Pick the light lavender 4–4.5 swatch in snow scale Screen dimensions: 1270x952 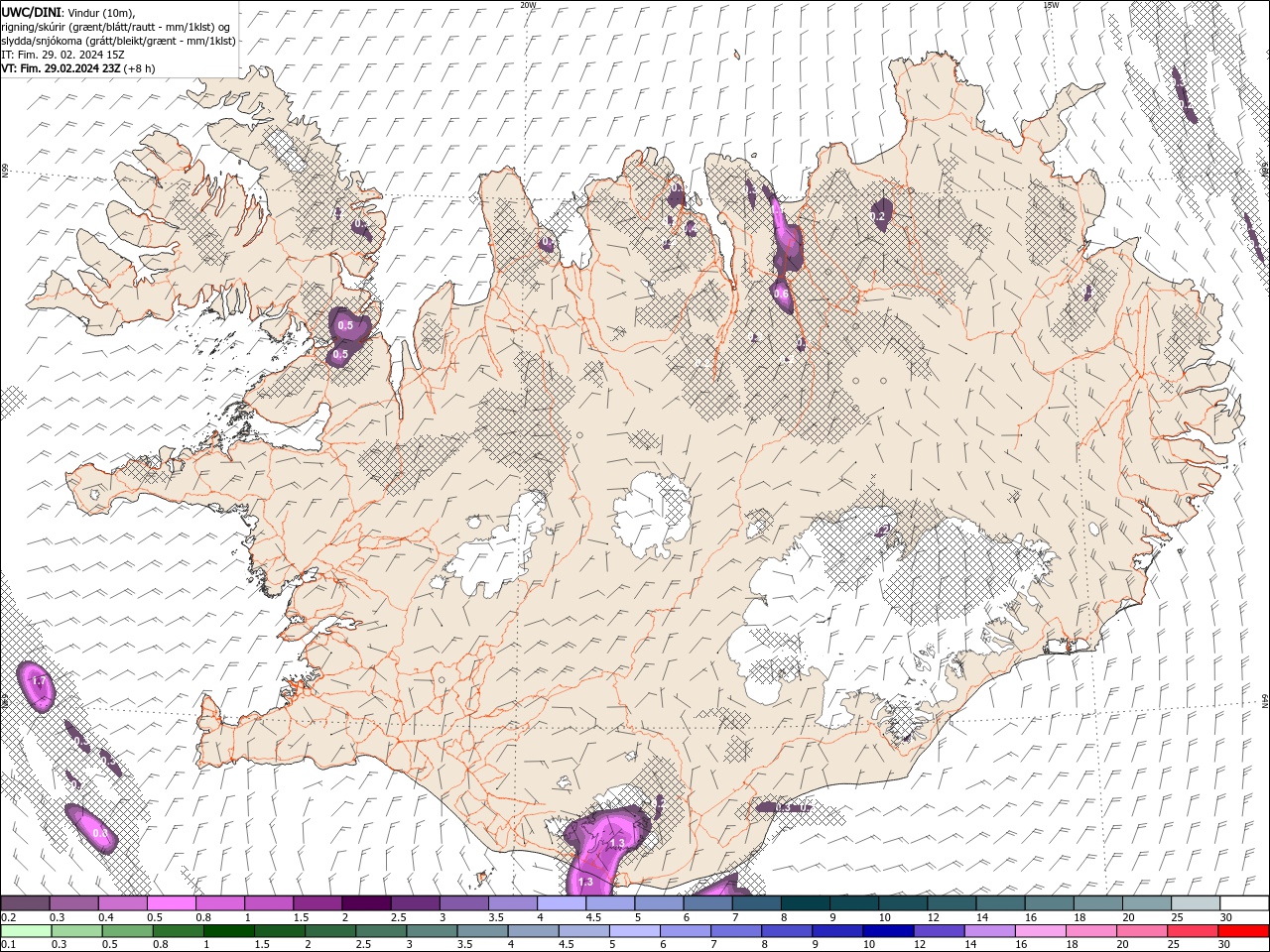[562, 903]
